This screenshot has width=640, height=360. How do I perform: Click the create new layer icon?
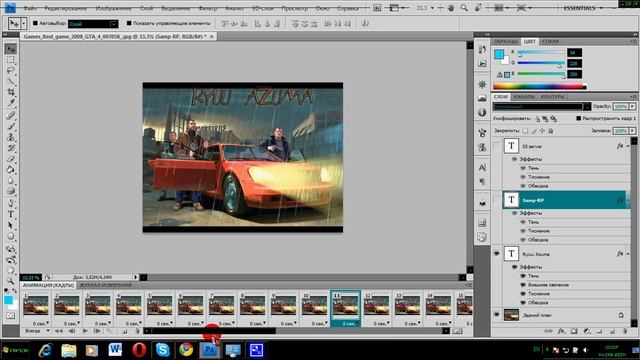point(612,331)
